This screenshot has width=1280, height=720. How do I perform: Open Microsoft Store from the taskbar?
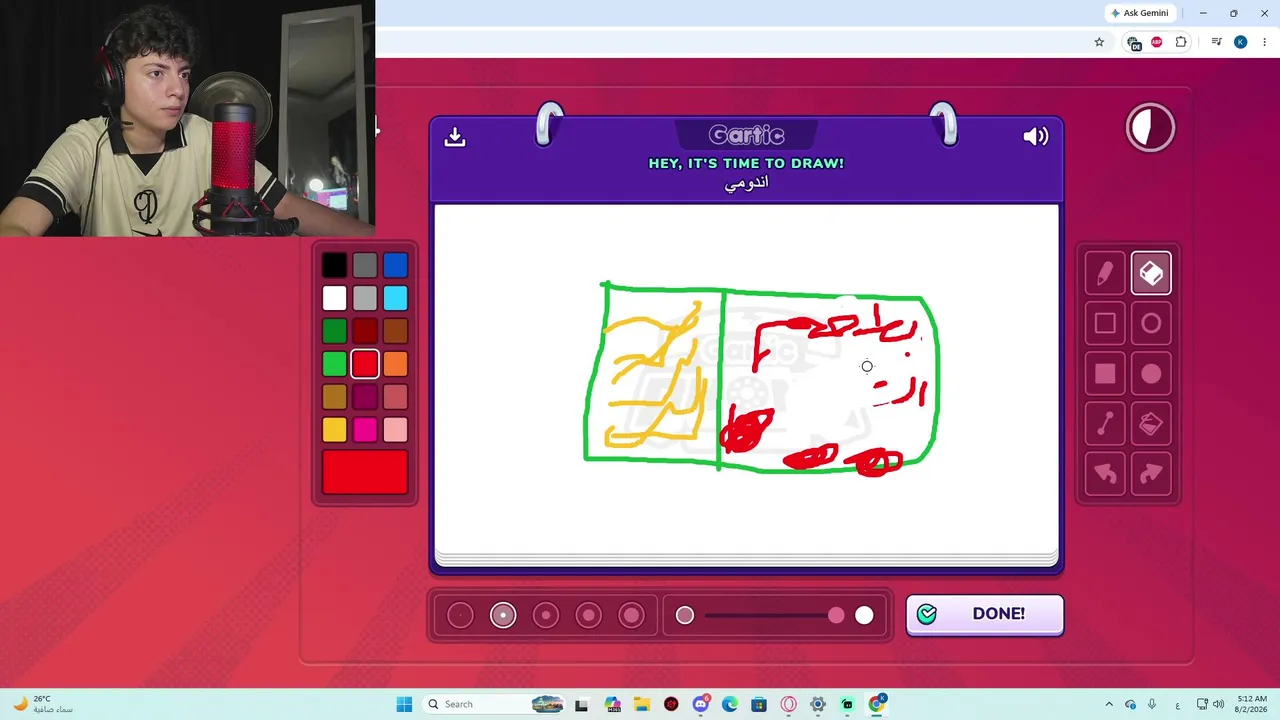759,704
